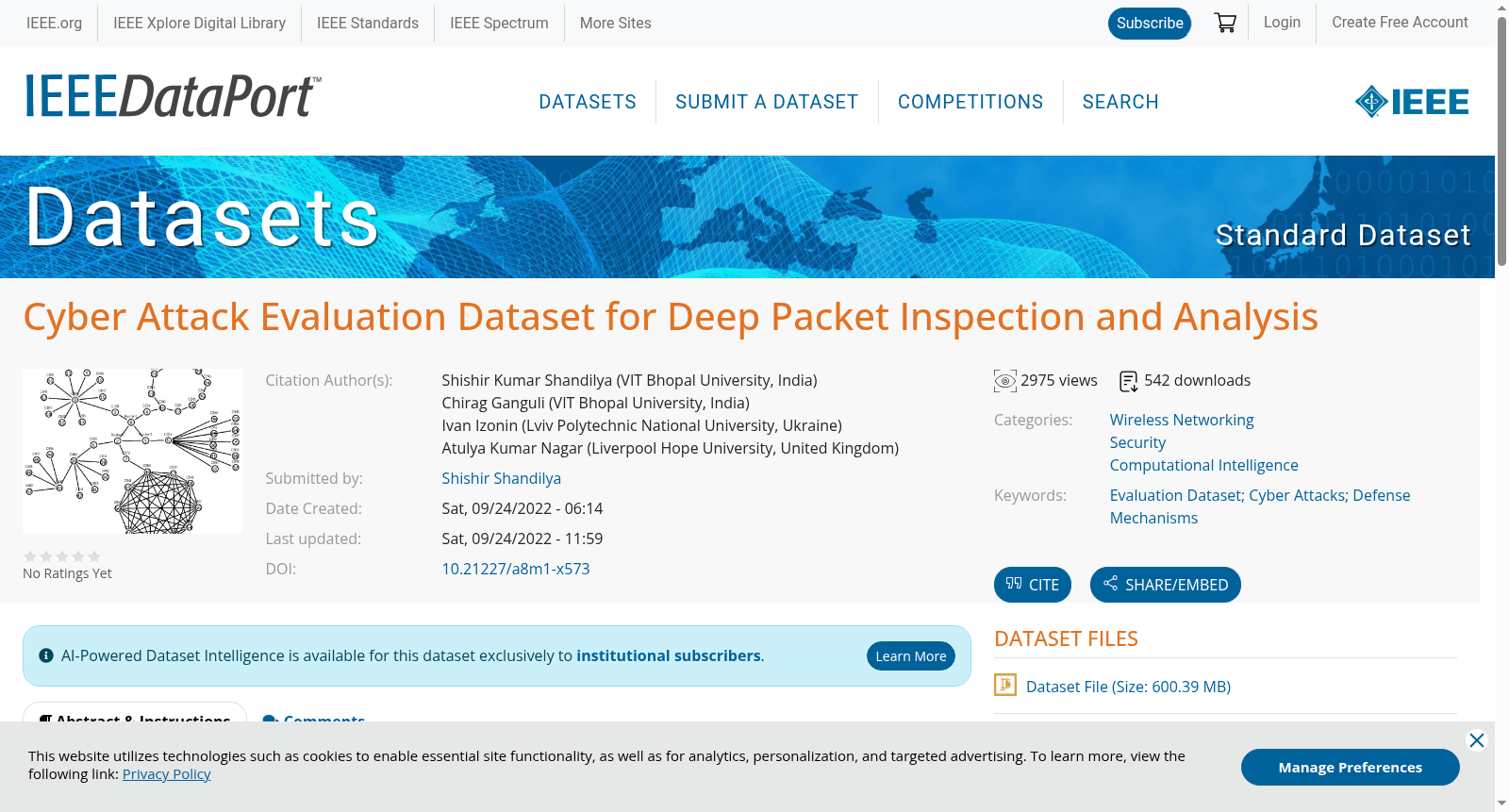Image resolution: width=1509 pixels, height=812 pixels.
Task: Open IEEE Spectrum link
Action: (x=499, y=24)
